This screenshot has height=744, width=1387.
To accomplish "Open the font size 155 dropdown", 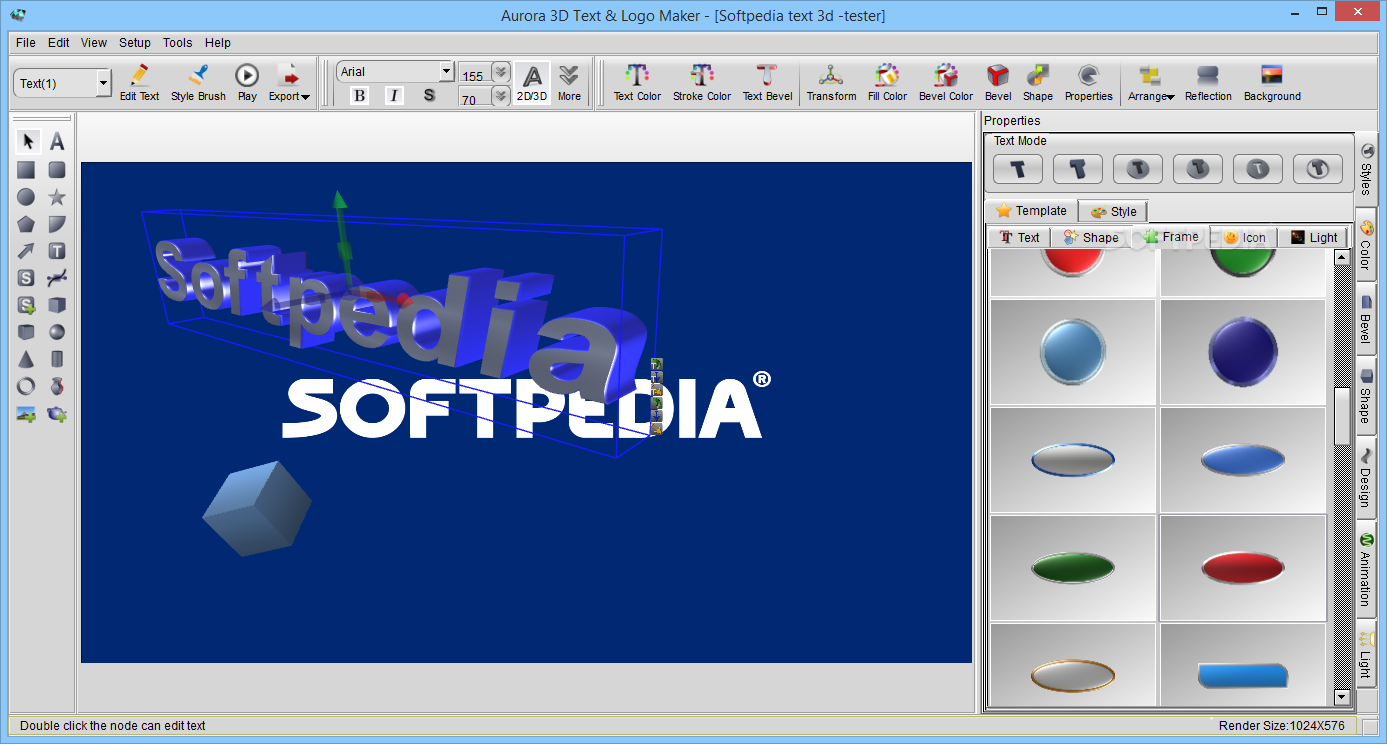I will click(x=501, y=73).
